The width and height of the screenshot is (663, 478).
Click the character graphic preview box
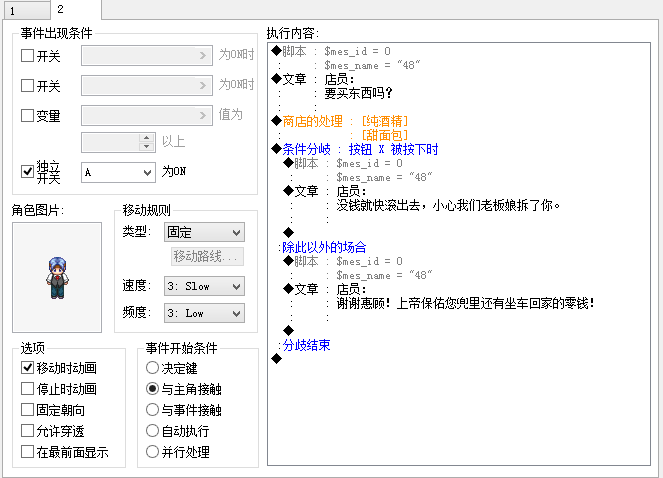pos(57,277)
